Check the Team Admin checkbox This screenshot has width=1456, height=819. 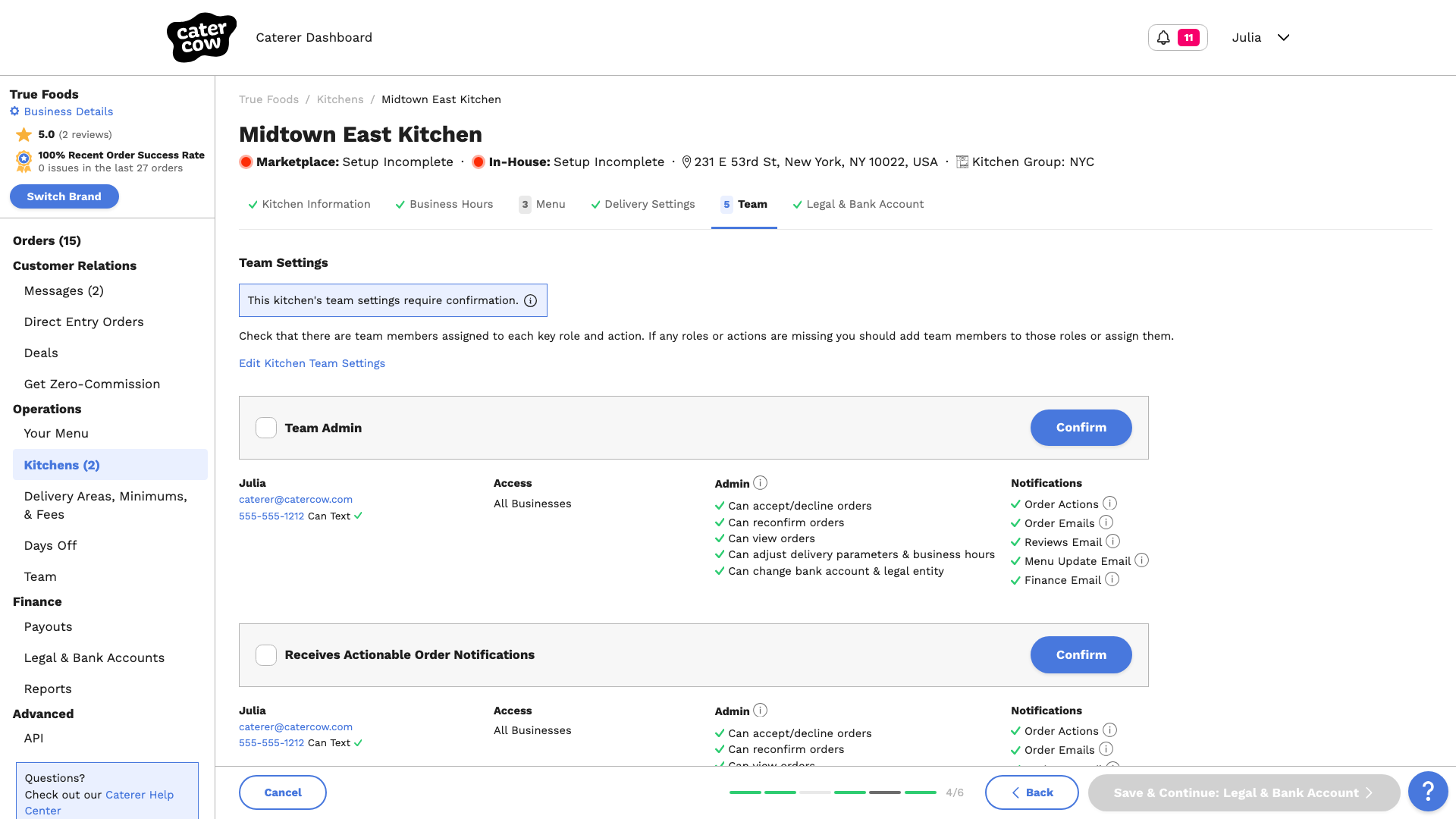click(x=266, y=428)
